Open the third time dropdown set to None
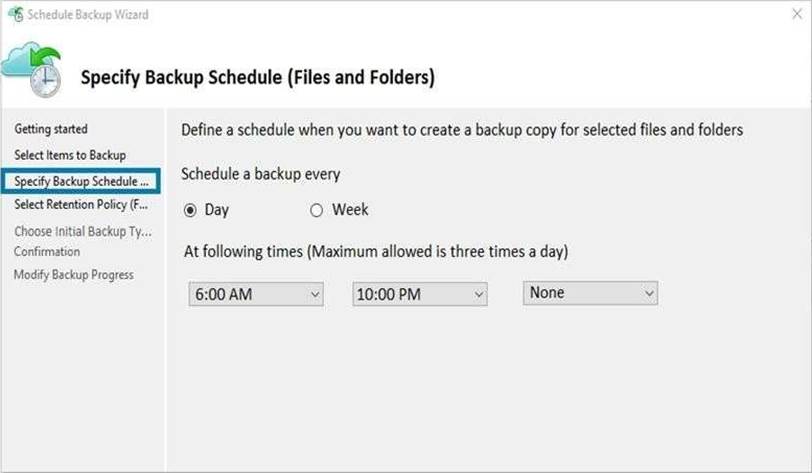Screen dimensions: 812x473 point(590,293)
